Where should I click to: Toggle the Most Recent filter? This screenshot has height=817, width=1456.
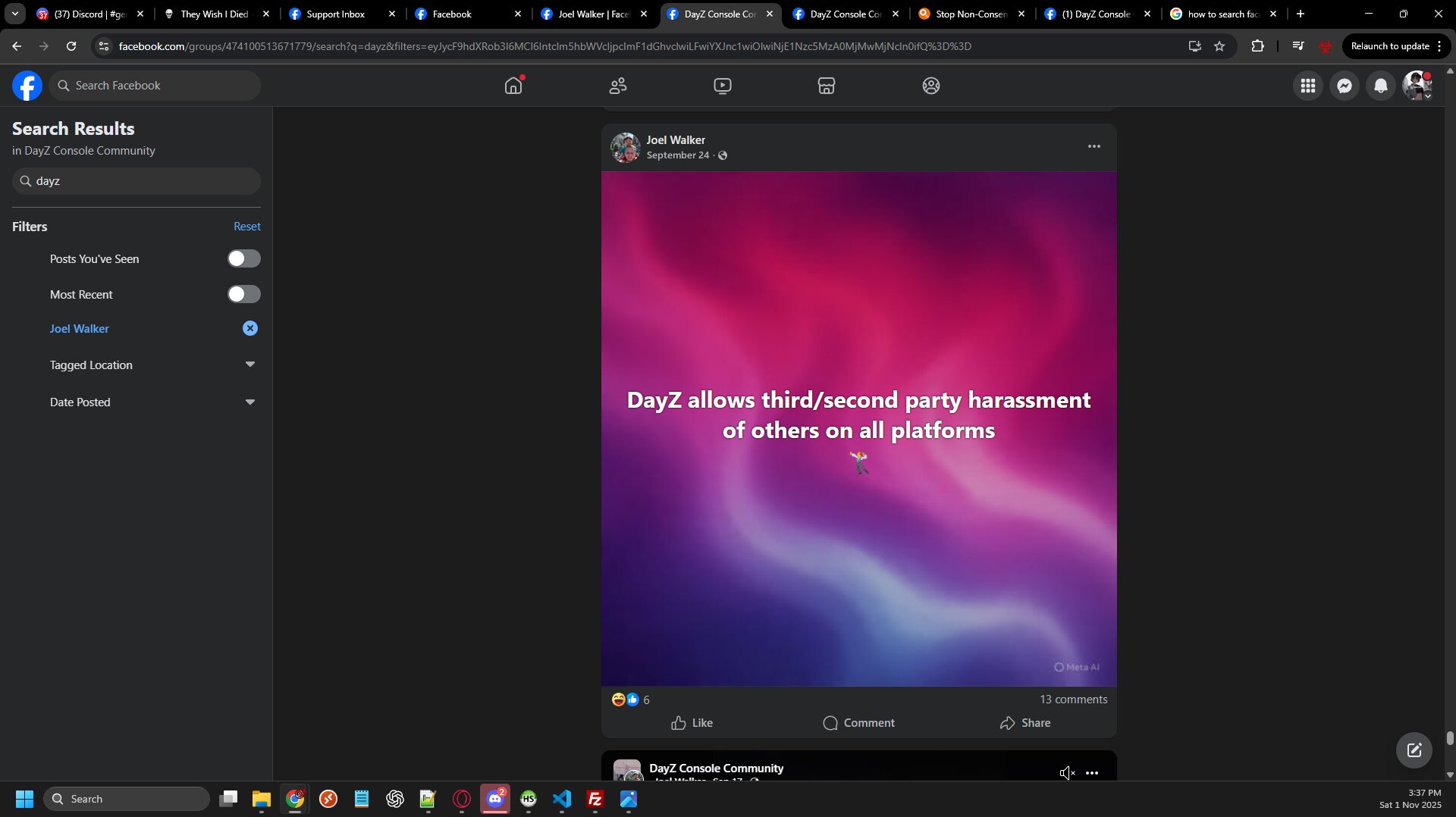click(244, 294)
